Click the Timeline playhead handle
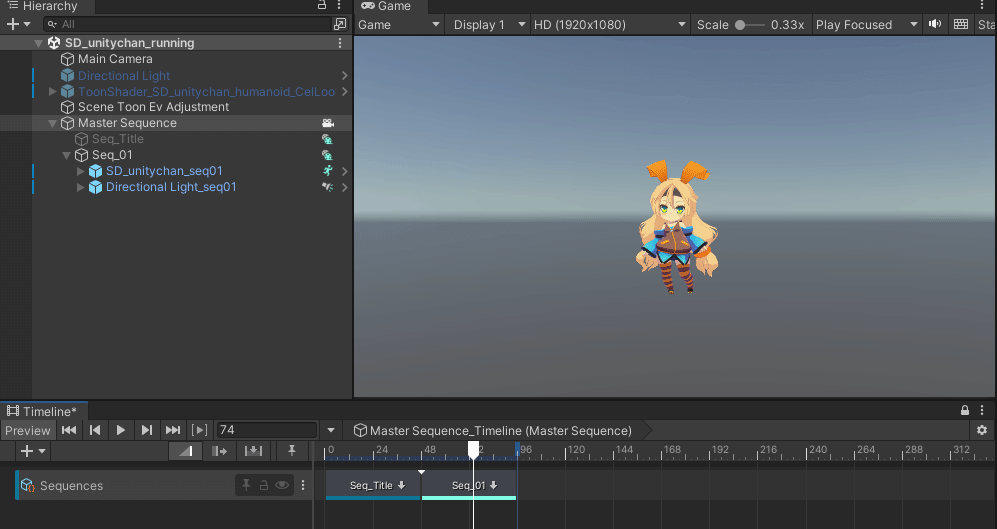Image resolution: width=997 pixels, height=529 pixels. coord(474,450)
